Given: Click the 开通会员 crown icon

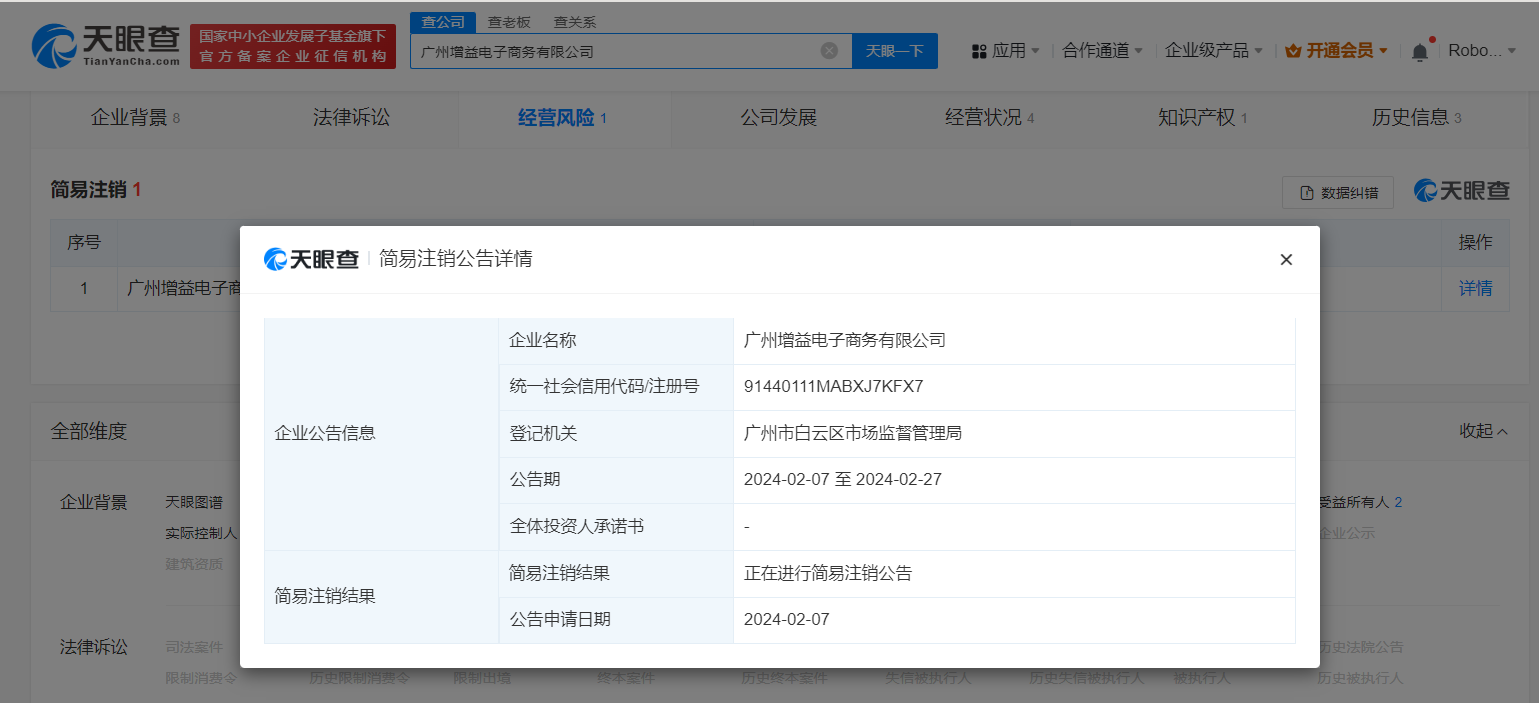Looking at the screenshot, I should point(1292,51).
